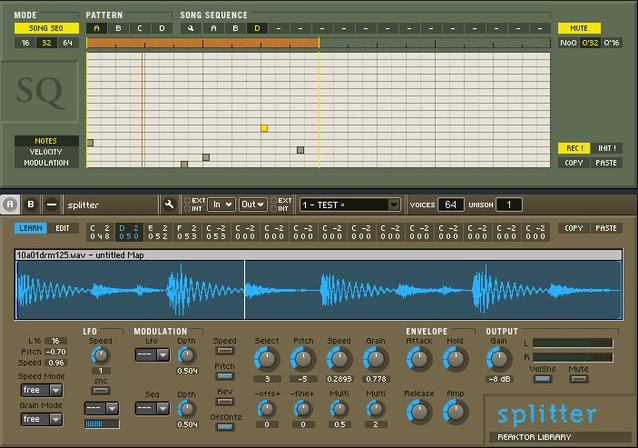Screen dimensions: 638x448
Task: Click the VOICES value field
Action: [450, 205]
